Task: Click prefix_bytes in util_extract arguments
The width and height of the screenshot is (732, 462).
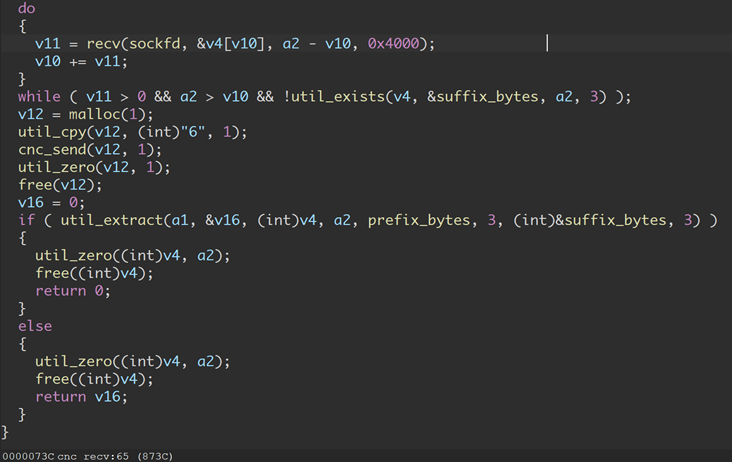Action: [x=419, y=220]
